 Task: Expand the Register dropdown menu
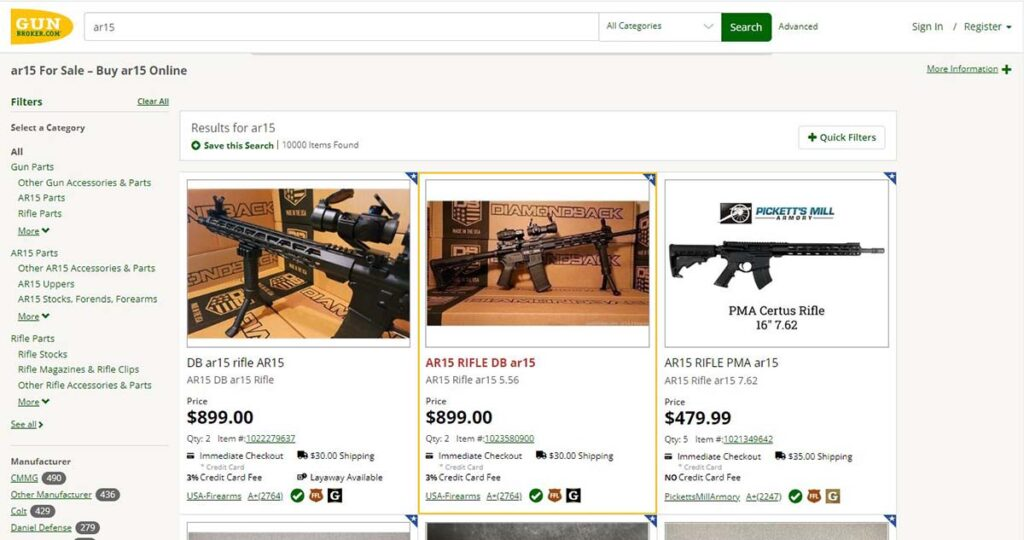[x=987, y=27]
